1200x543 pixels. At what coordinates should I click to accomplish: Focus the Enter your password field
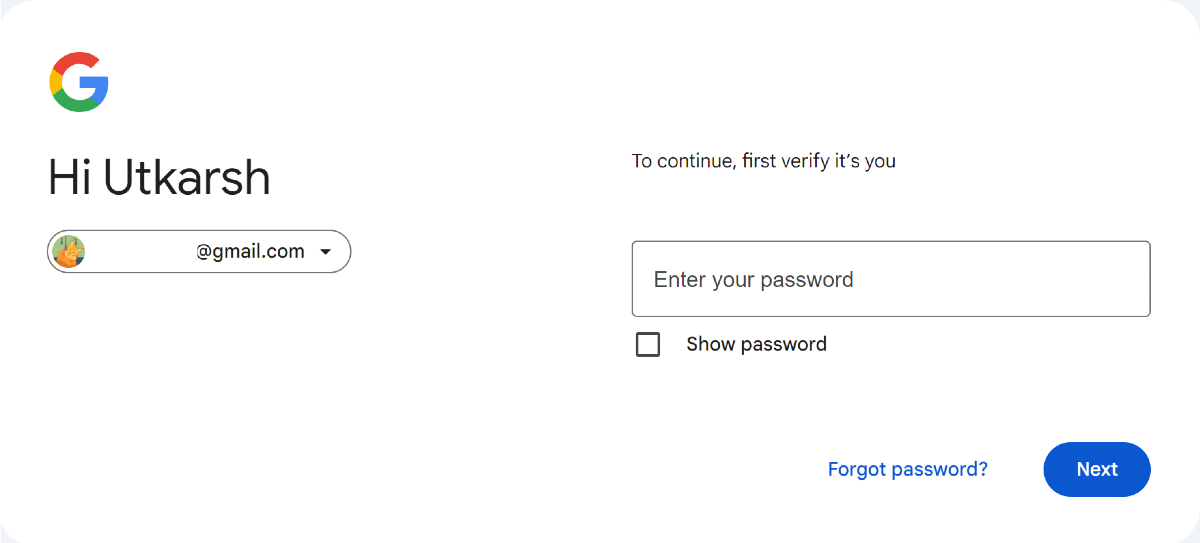[890, 279]
